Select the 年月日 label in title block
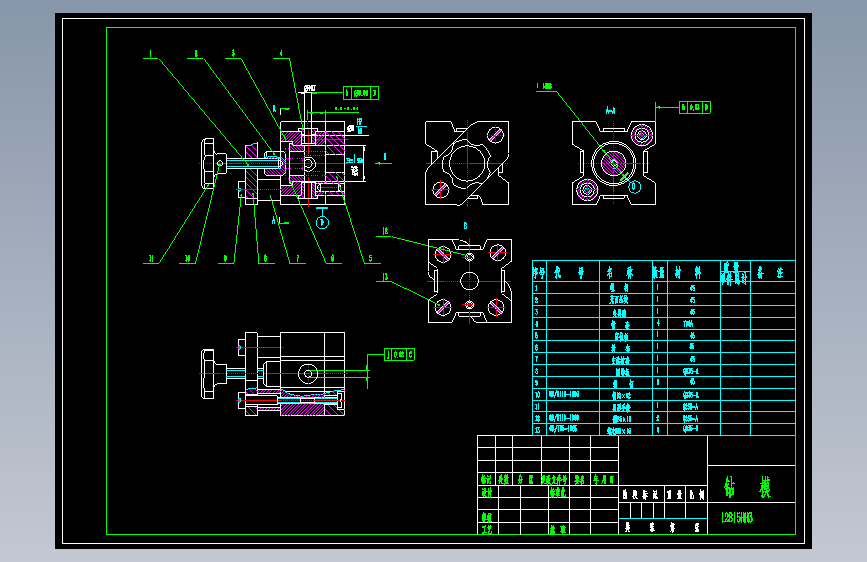The width and height of the screenshot is (867, 562). pyautogui.click(x=603, y=480)
